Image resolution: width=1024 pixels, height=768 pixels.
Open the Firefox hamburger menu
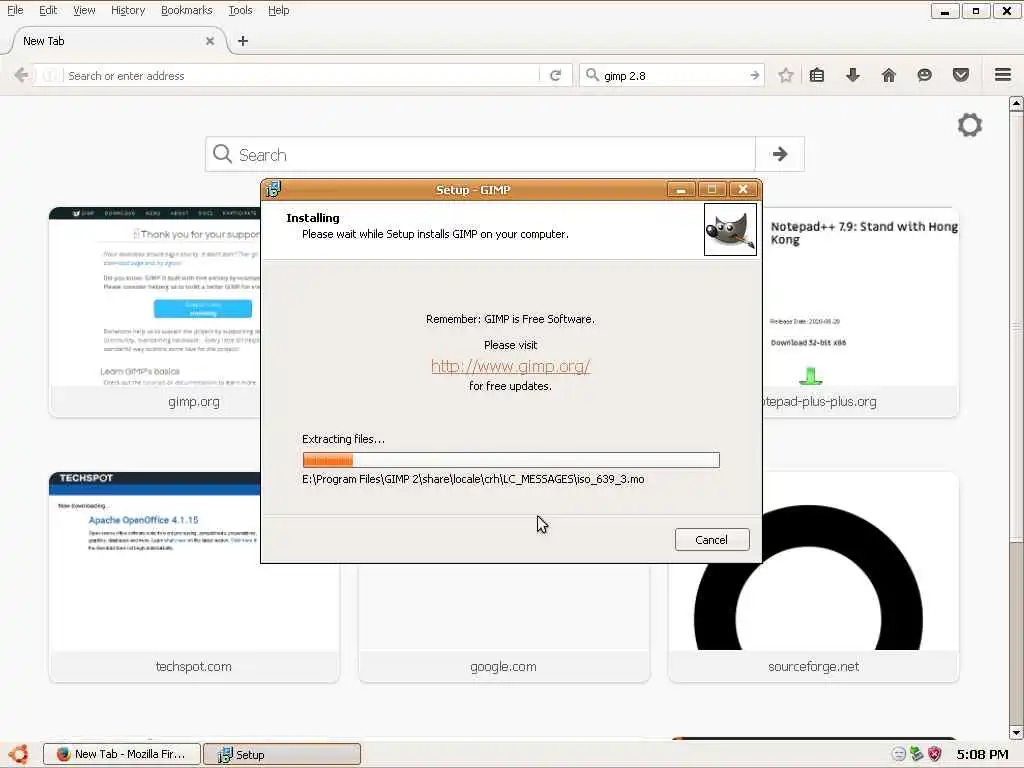(x=1003, y=74)
